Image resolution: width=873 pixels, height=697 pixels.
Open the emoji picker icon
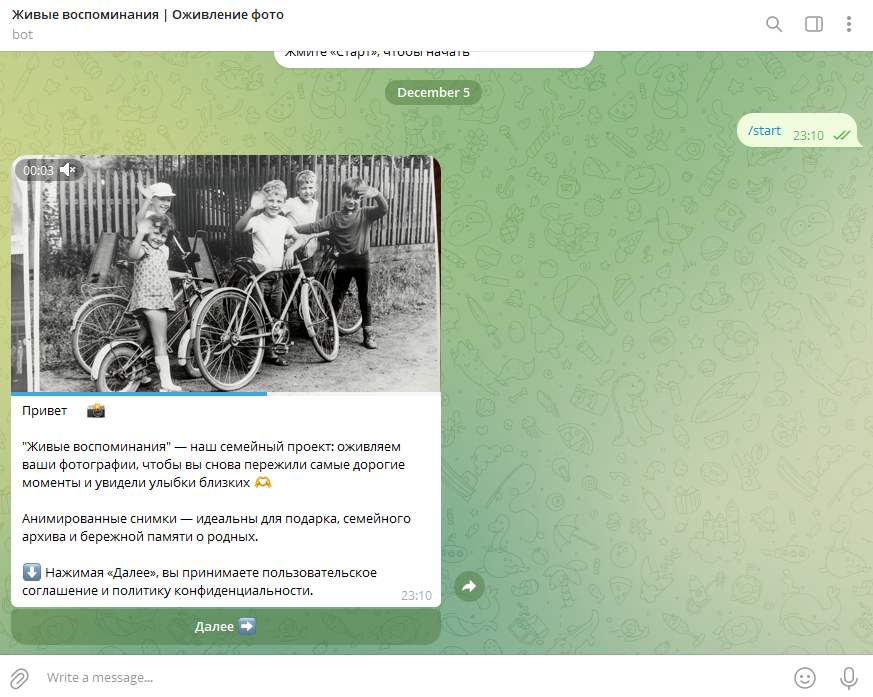point(806,678)
